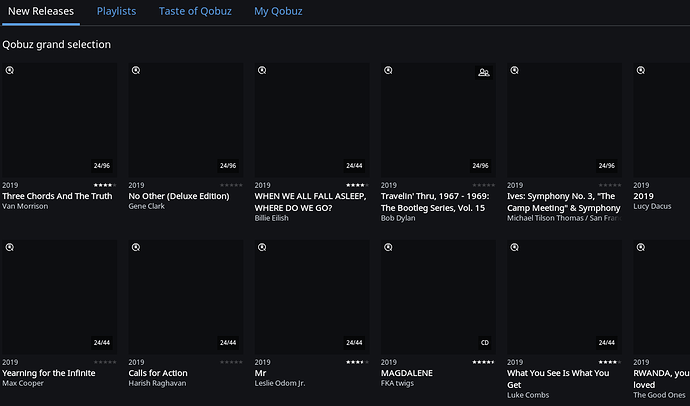Open artist FKA twigs

tap(397, 383)
